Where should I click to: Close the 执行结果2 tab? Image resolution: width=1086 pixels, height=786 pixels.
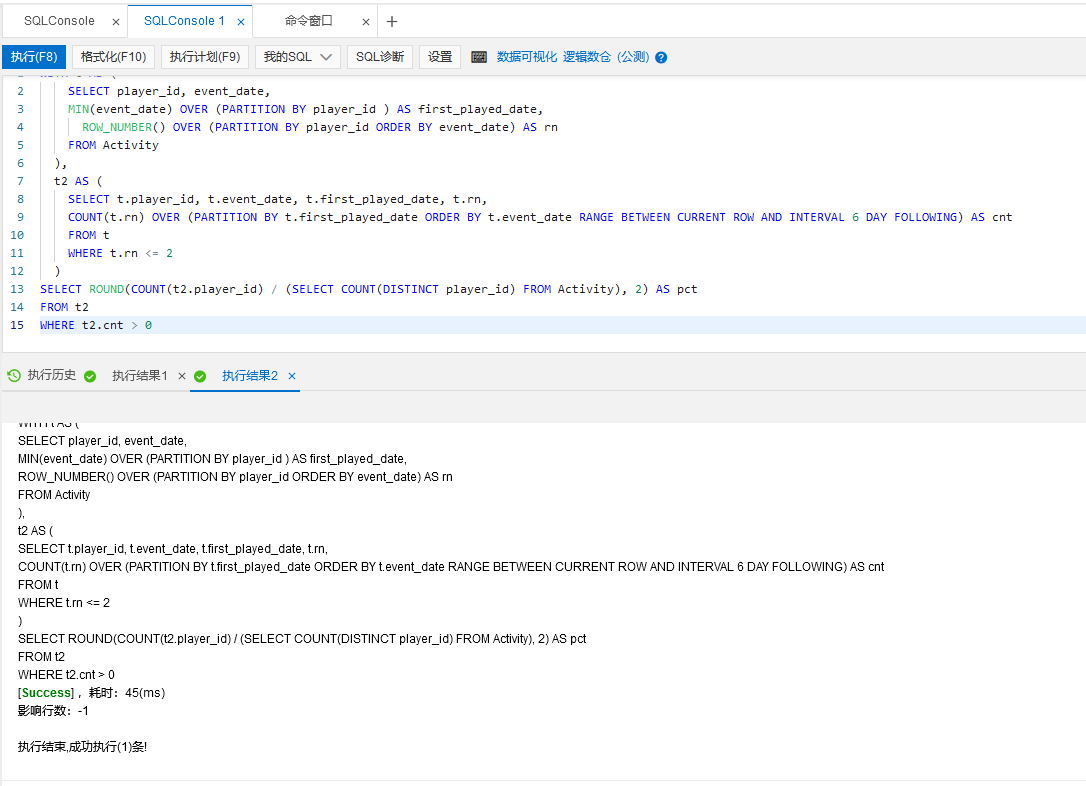pos(292,376)
